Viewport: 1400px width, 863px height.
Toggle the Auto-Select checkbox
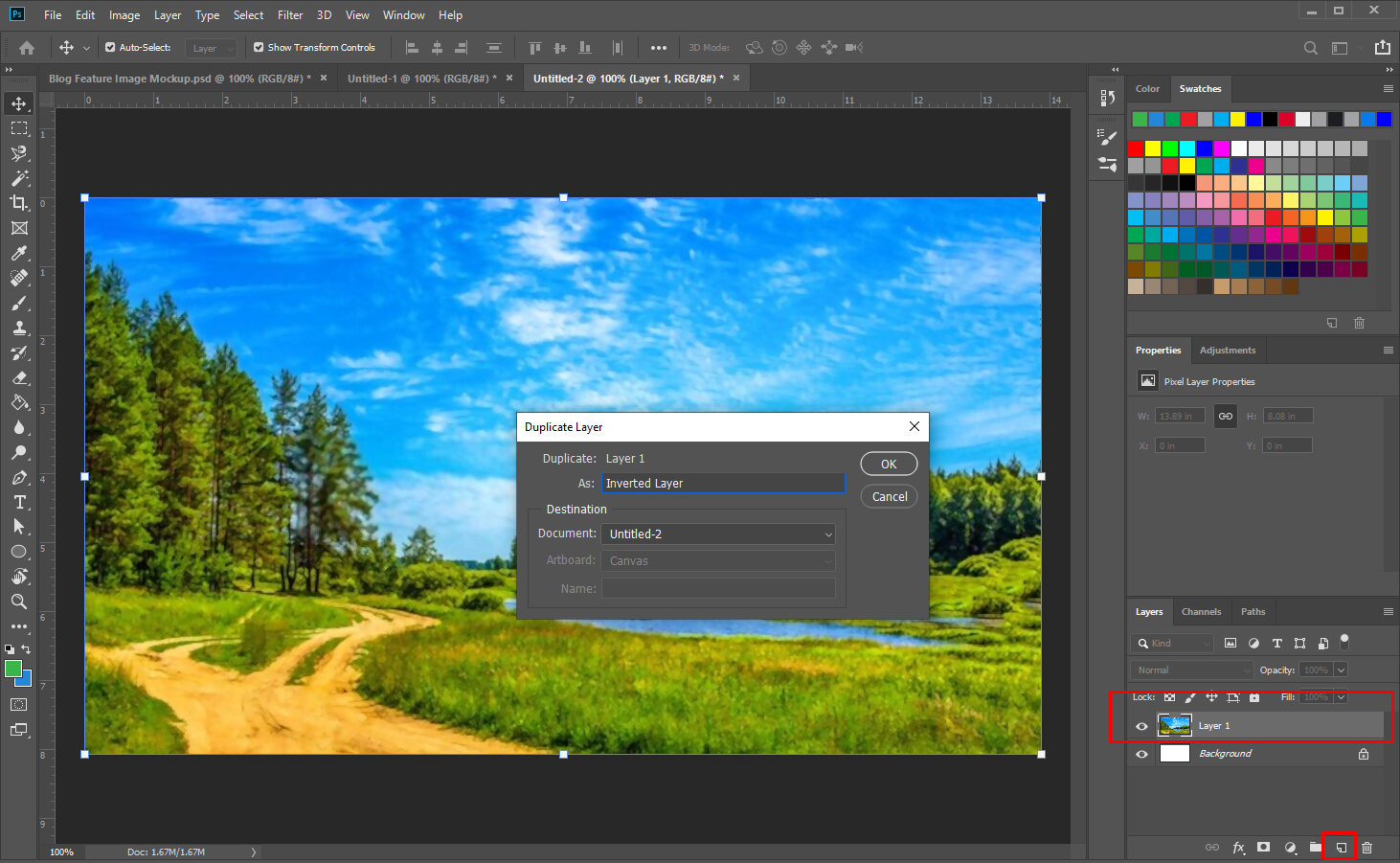[x=111, y=47]
